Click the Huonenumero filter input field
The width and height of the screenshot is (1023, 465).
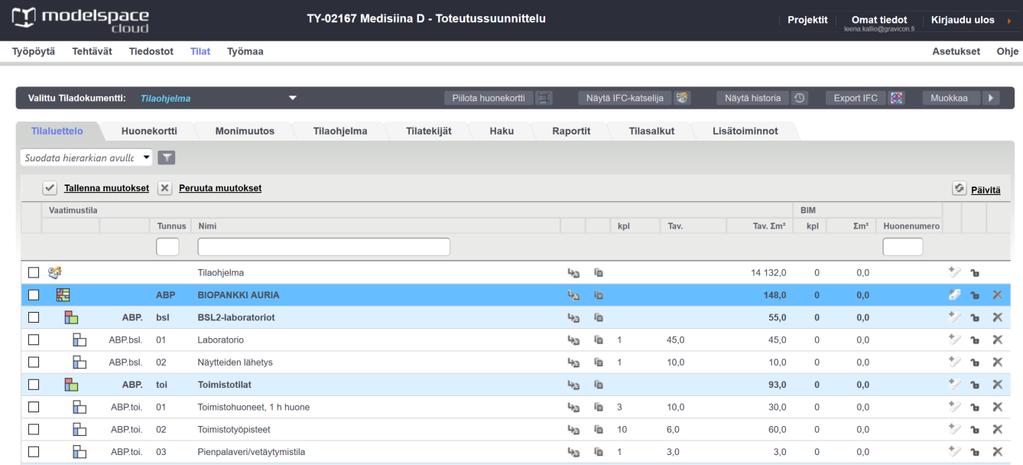coord(903,247)
